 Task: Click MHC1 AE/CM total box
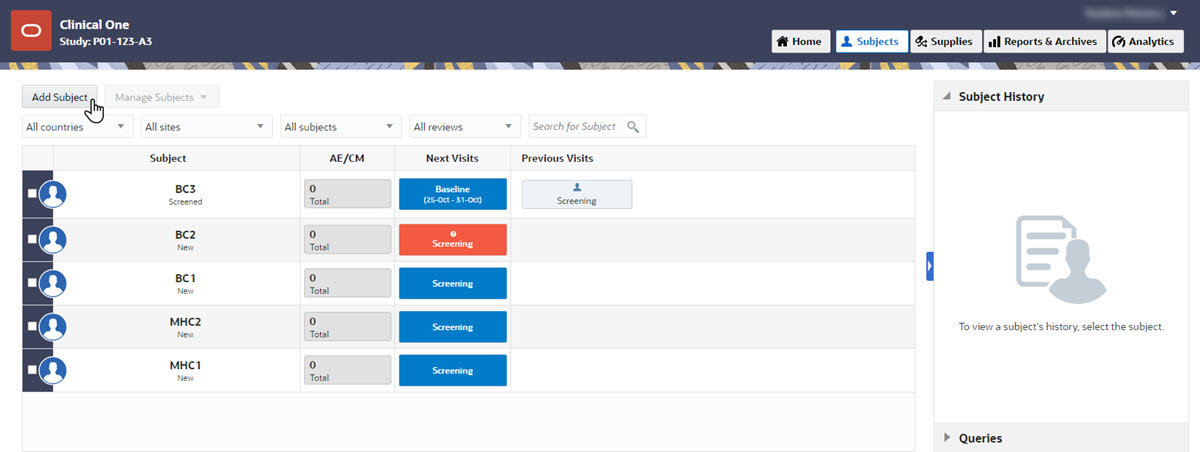pos(346,369)
